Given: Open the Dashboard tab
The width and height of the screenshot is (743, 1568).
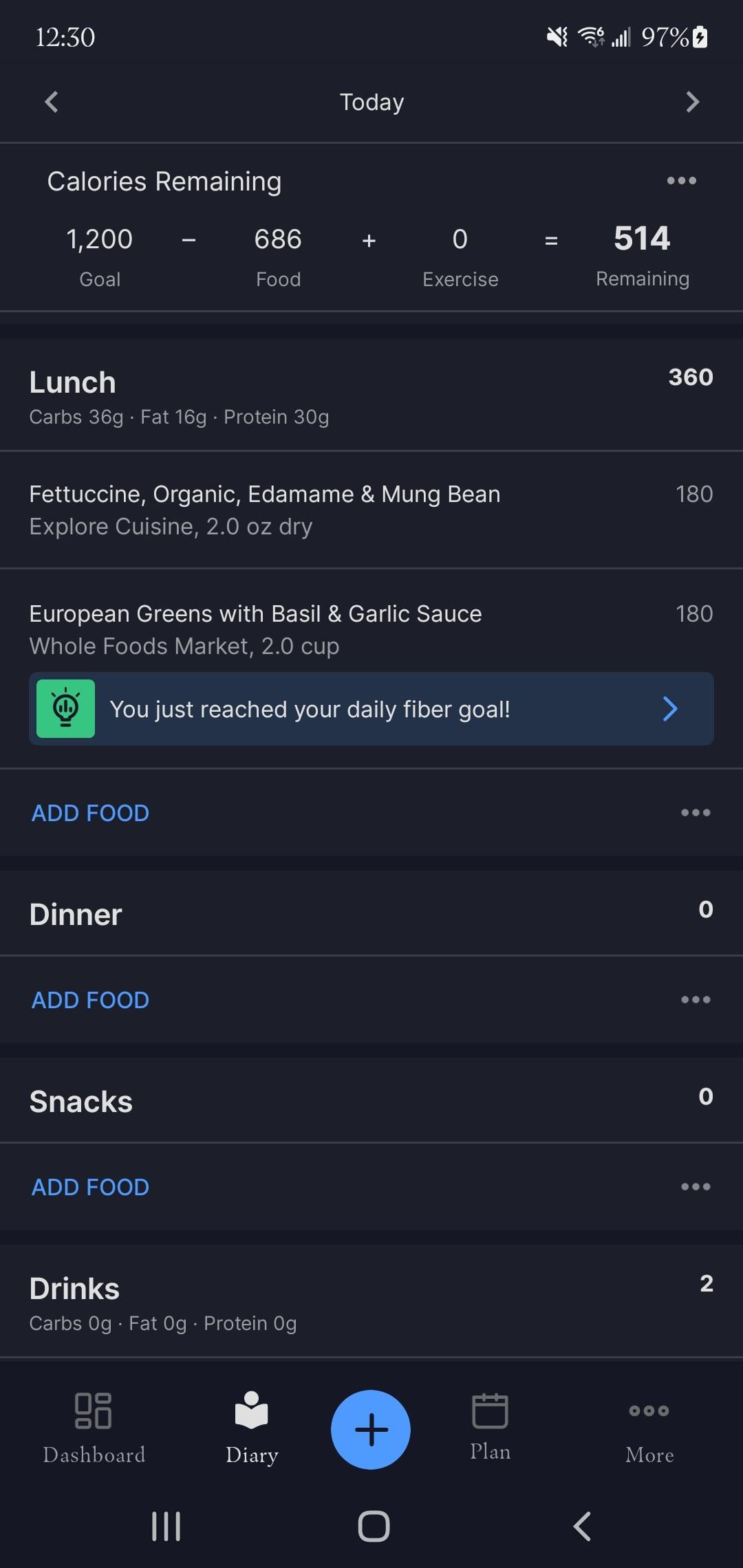Looking at the screenshot, I should pos(94,1428).
